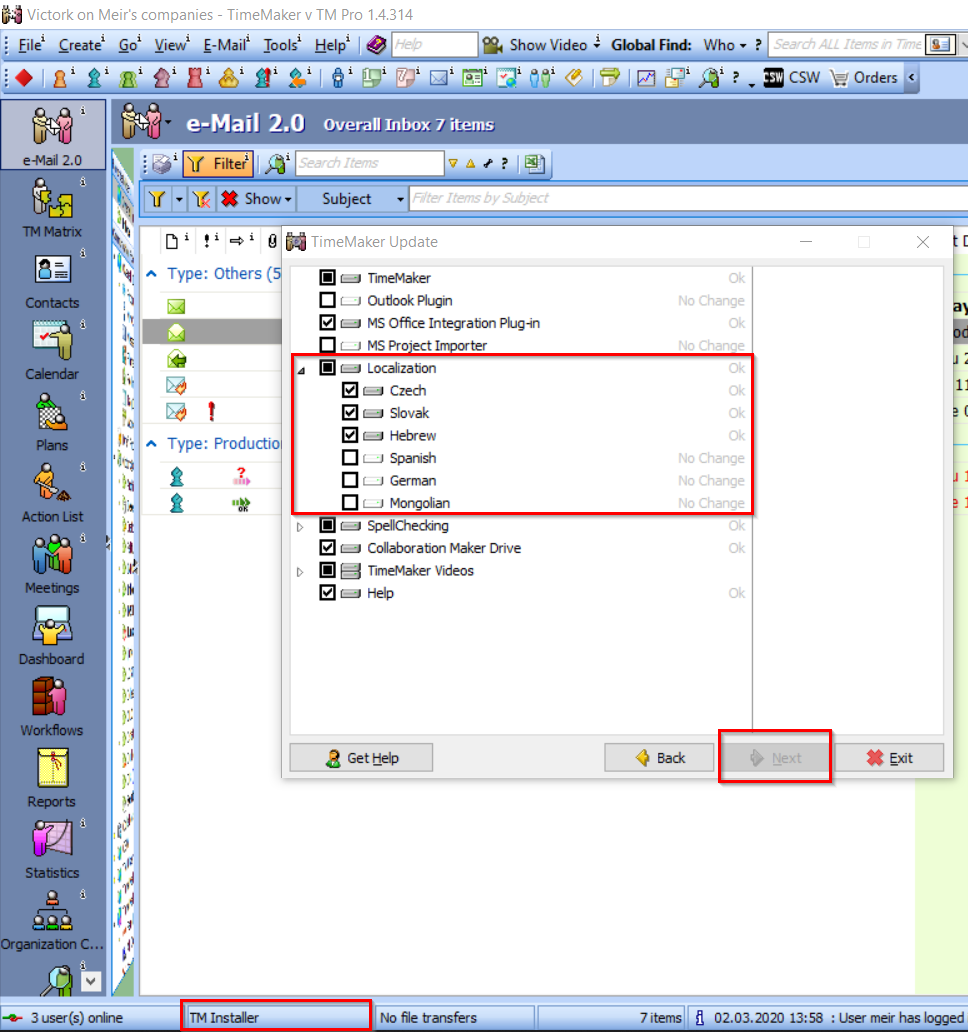
Task: Open the Meetings module
Action: (53, 563)
